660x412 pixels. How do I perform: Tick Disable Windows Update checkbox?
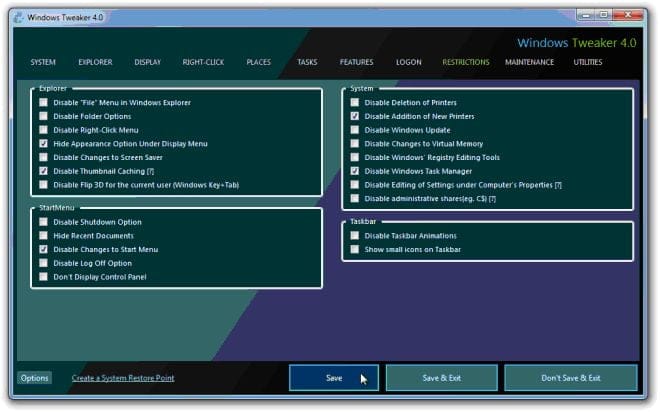[x=355, y=130]
